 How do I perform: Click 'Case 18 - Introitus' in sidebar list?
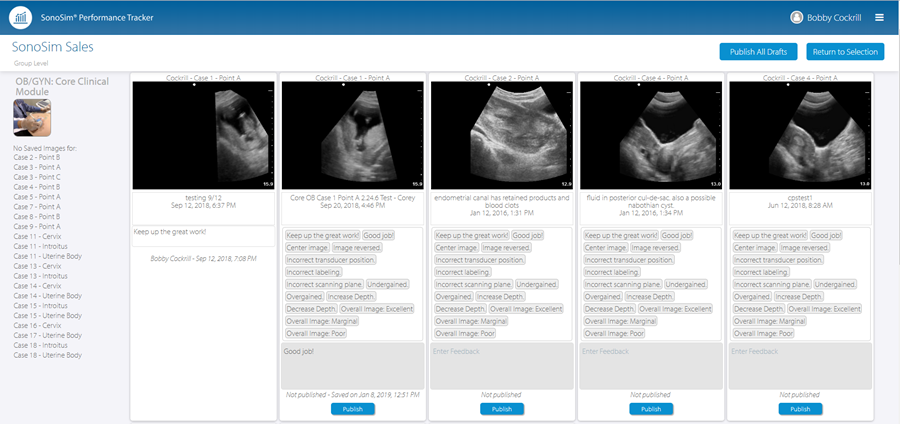coord(40,345)
